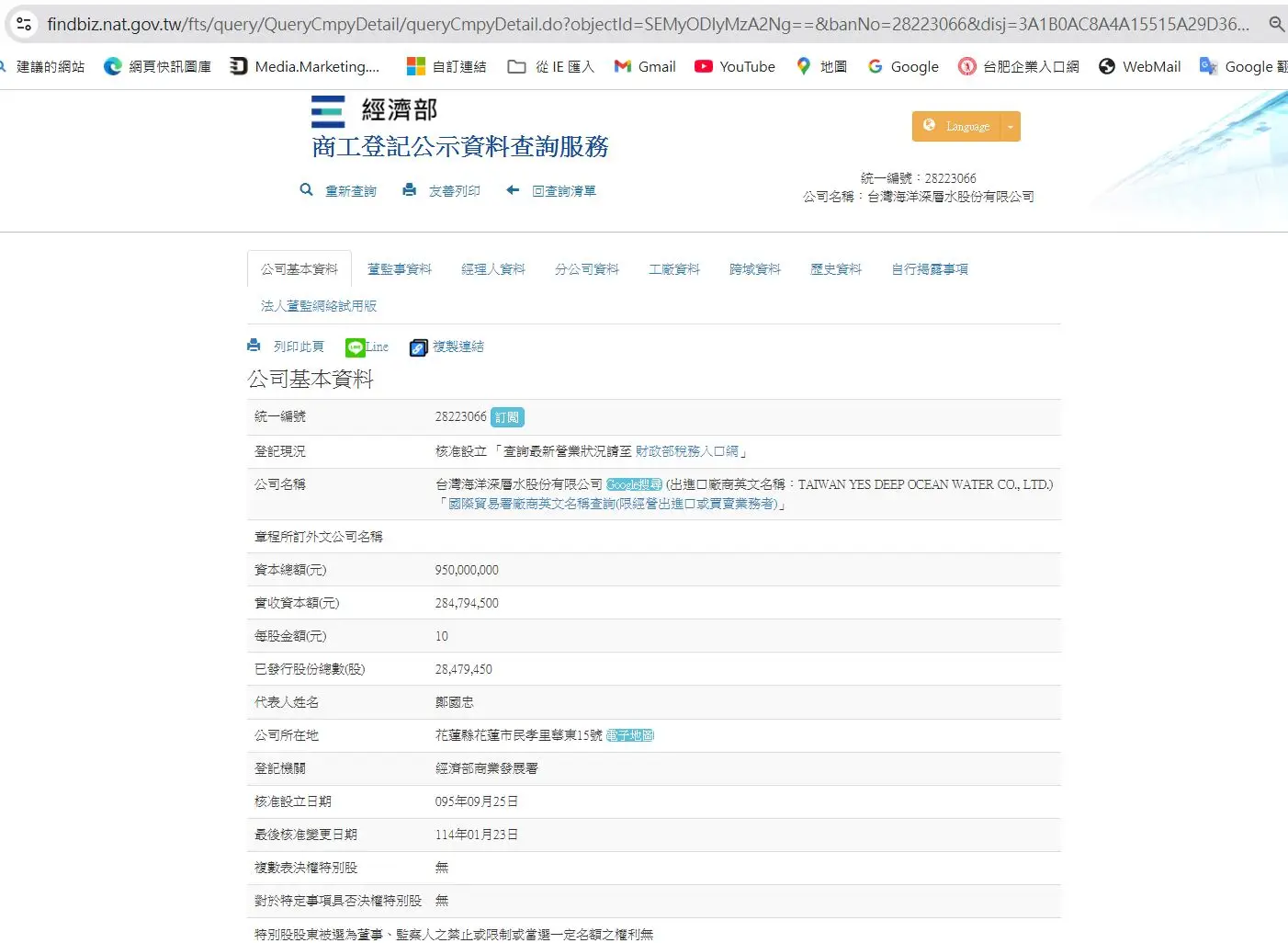Open the Gmail bookmark
This screenshot has height=943, width=1288.
click(x=645, y=66)
